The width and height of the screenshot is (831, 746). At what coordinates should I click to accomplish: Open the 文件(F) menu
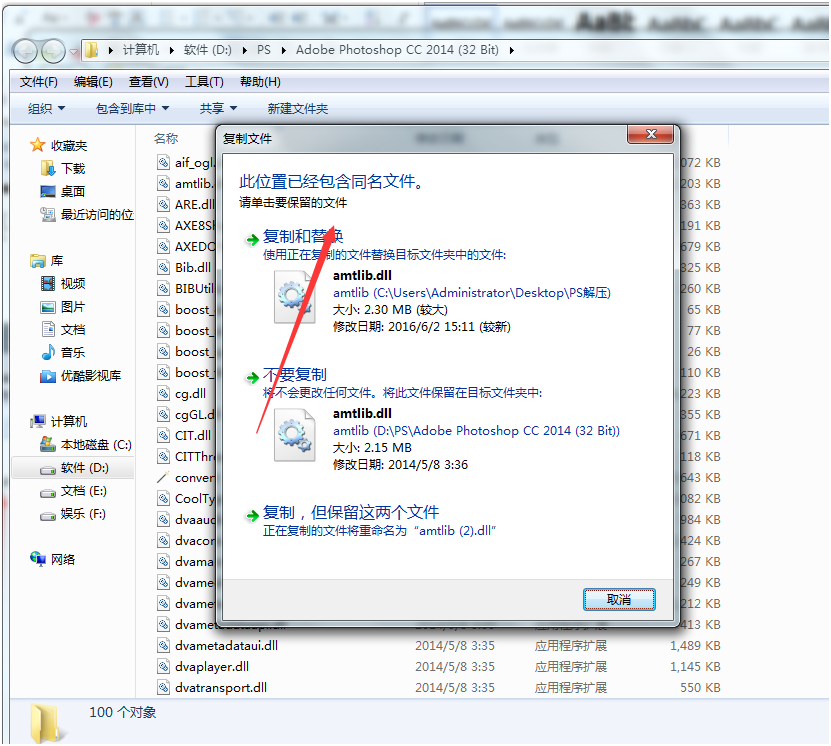pyautogui.click(x=39, y=82)
